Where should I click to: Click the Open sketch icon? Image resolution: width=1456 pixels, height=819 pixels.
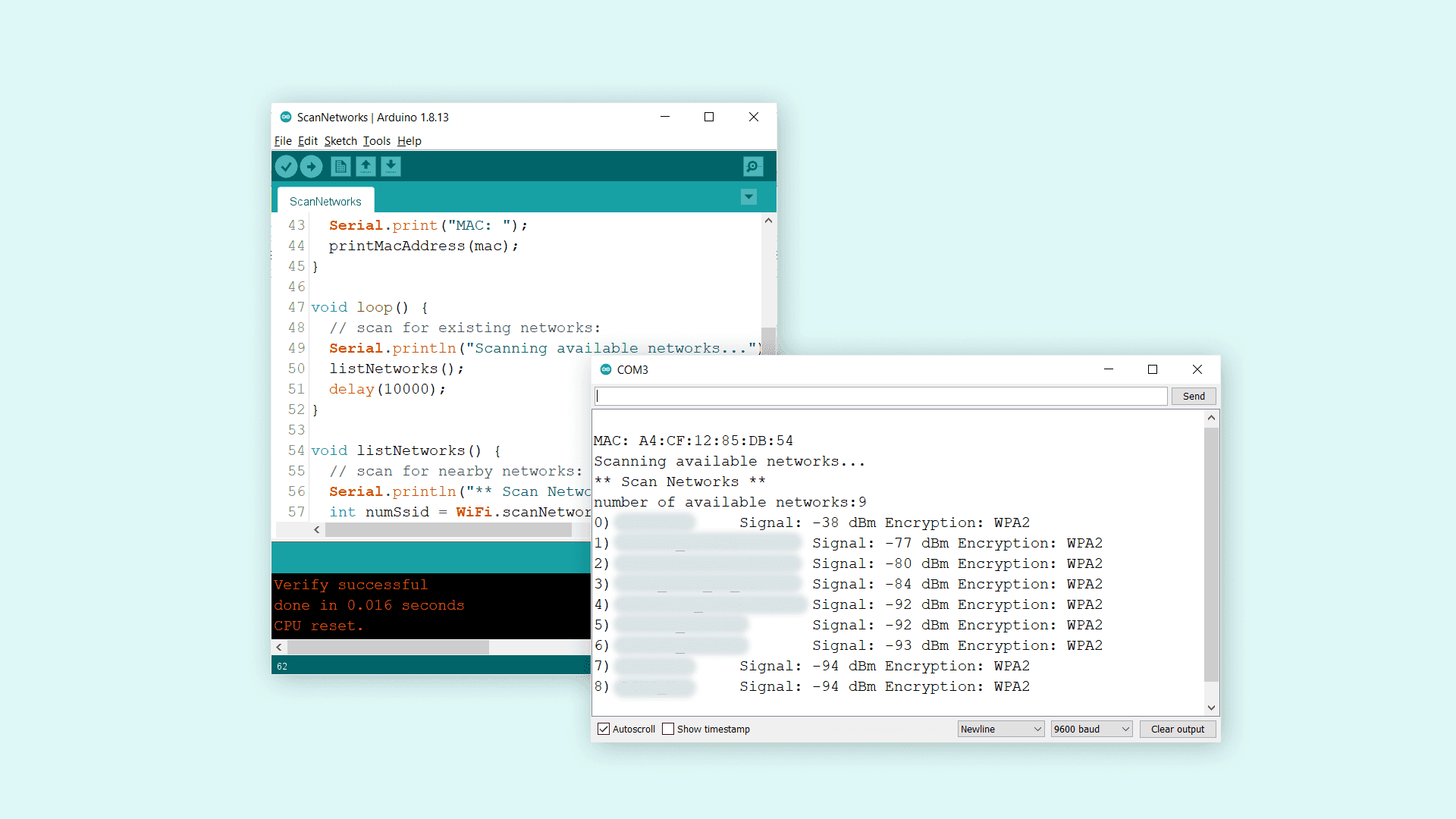click(x=366, y=166)
